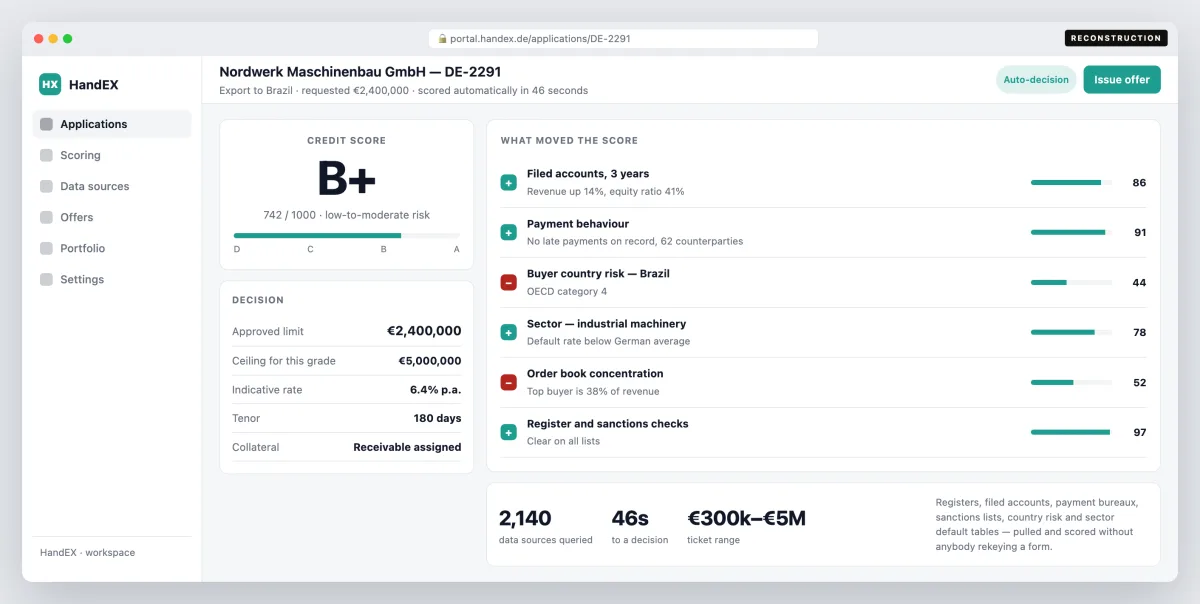This screenshot has height=604, width=1200.
Task: Click the 742 / 1000 low-to-moderate risk text
Action: coord(347,215)
